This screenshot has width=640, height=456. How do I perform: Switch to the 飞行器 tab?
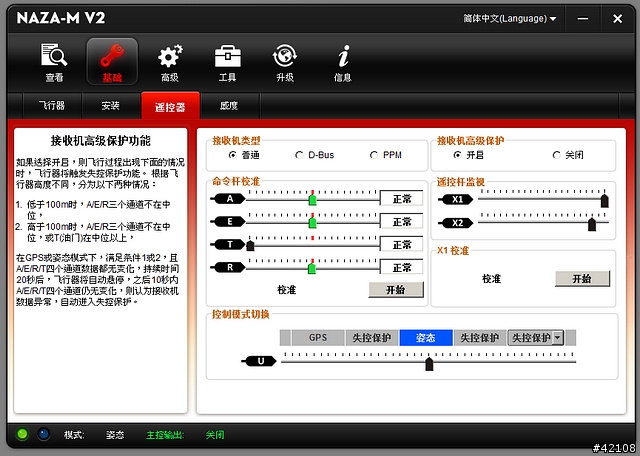52,106
